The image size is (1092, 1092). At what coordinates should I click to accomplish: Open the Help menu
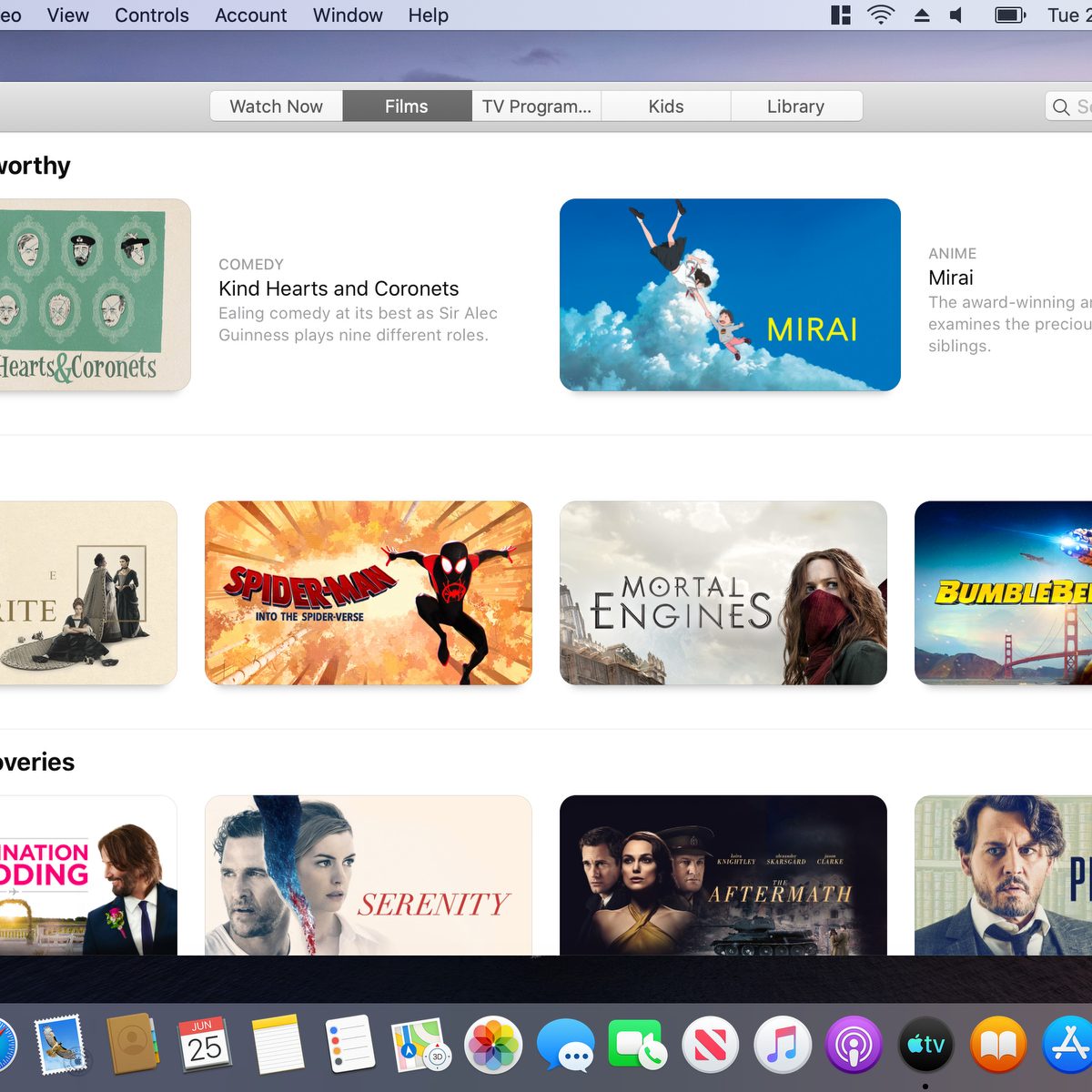click(429, 15)
